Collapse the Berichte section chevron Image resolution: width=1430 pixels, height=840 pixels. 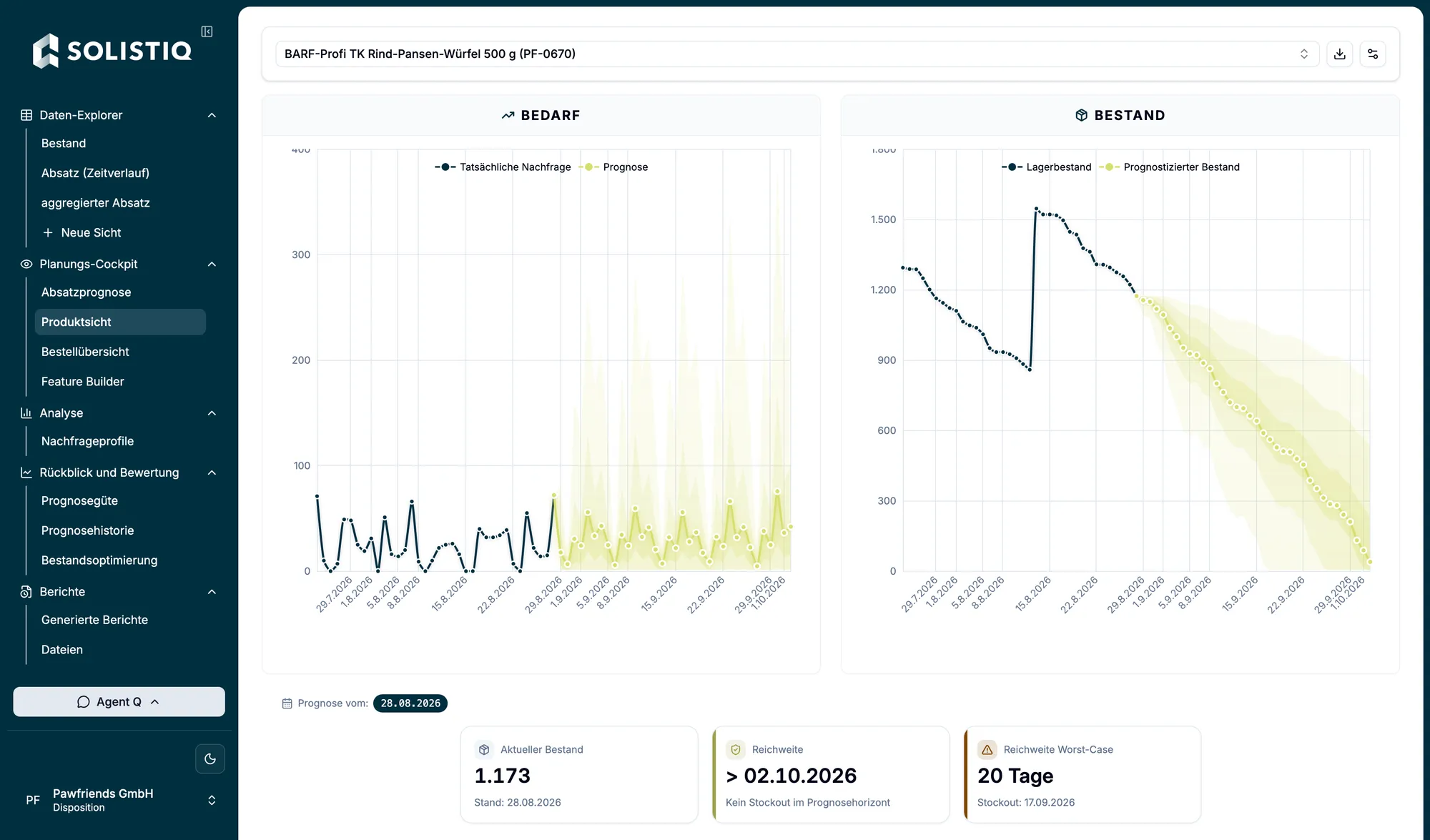click(x=212, y=591)
